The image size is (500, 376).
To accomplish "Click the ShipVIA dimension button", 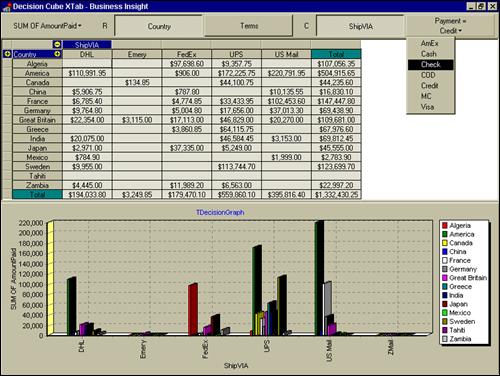I will click(360, 26).
